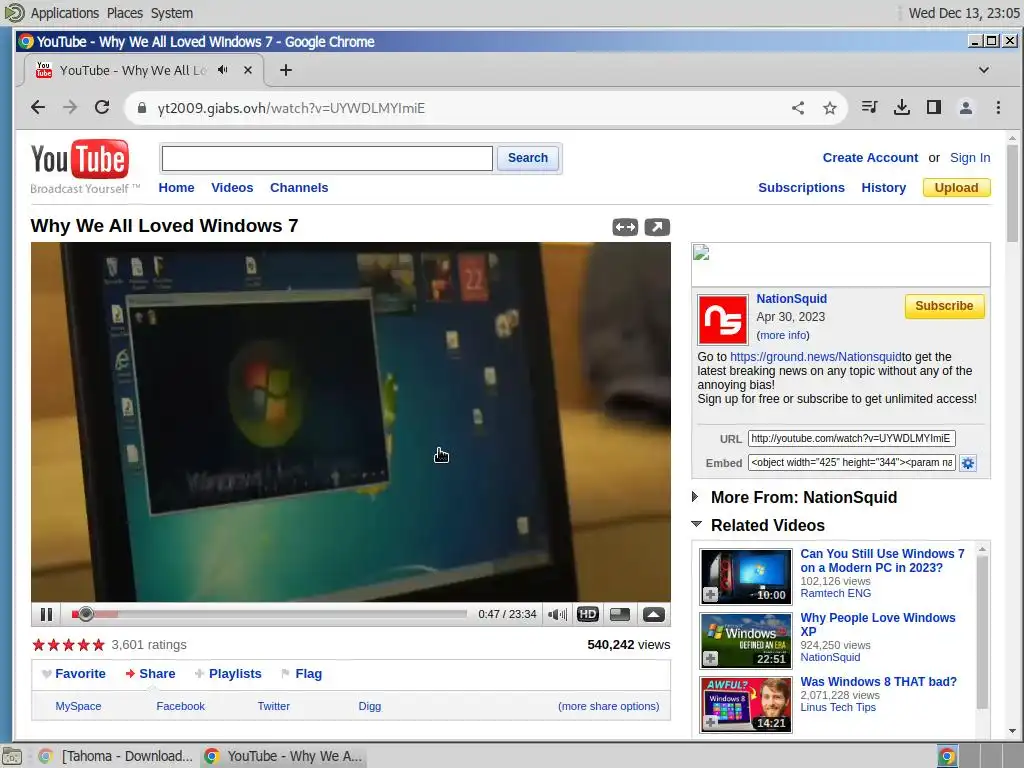Open NationSquid channel avatar
The image size is (1024, 768).
click(722, 319)
